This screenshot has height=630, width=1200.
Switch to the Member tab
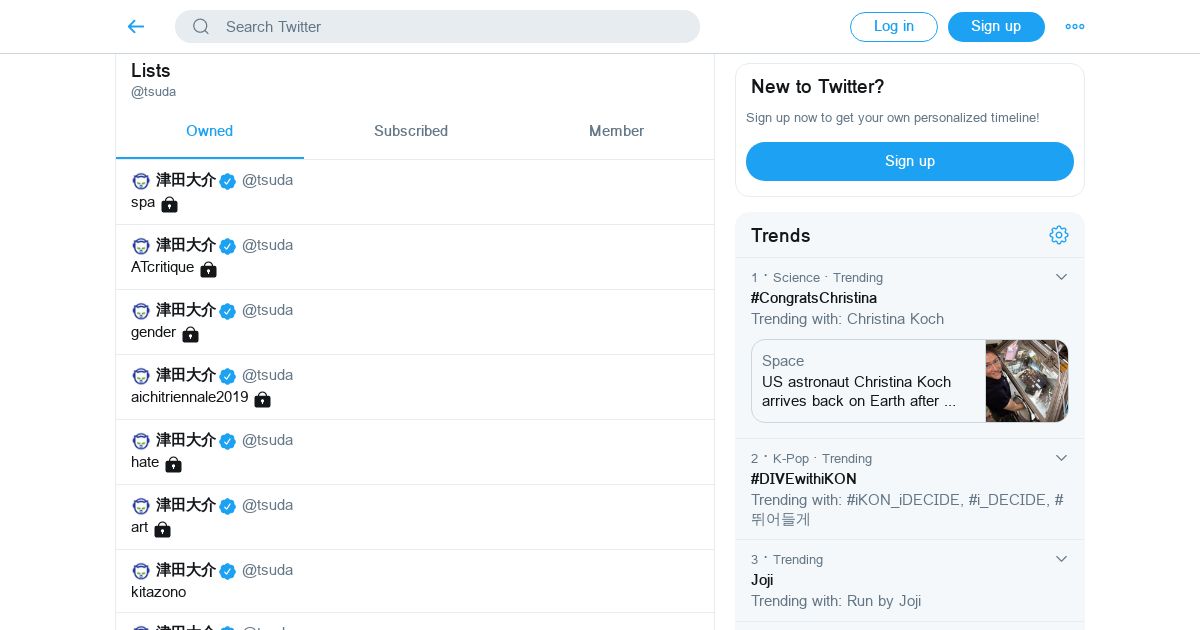tap(616, 131)
